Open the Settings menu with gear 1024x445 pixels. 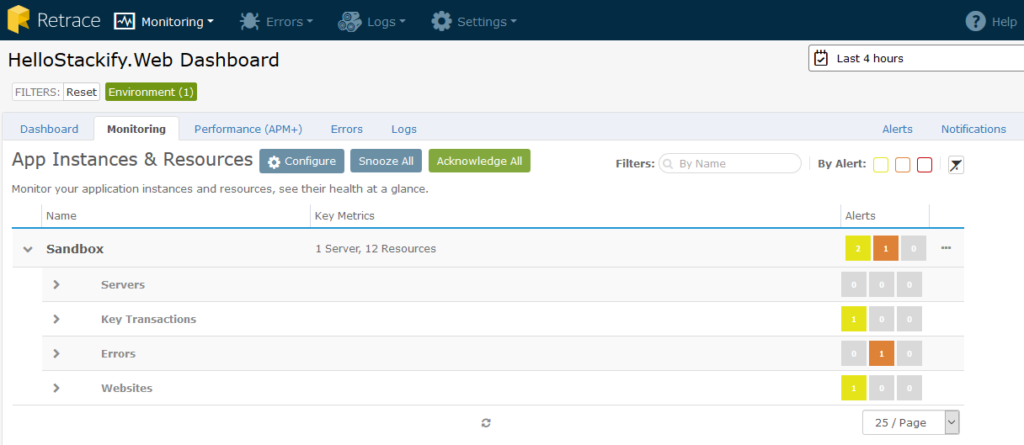(474, 22)
